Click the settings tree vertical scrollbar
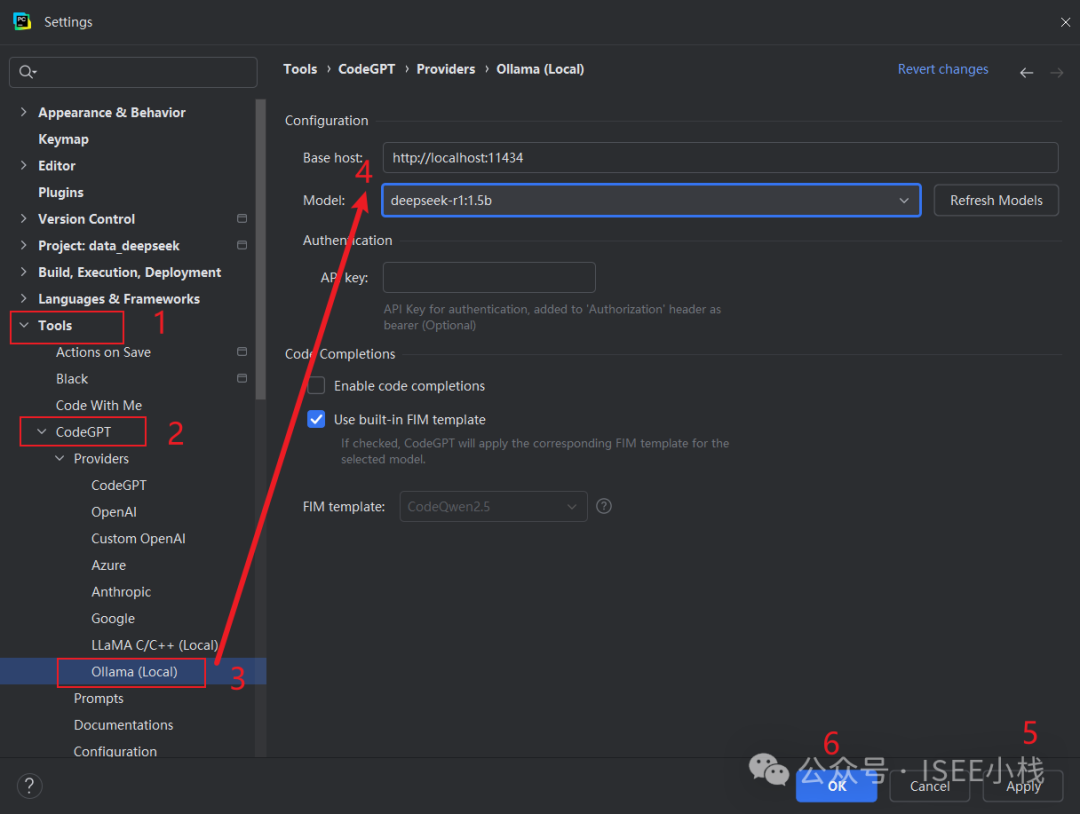 tap(260, 249)
